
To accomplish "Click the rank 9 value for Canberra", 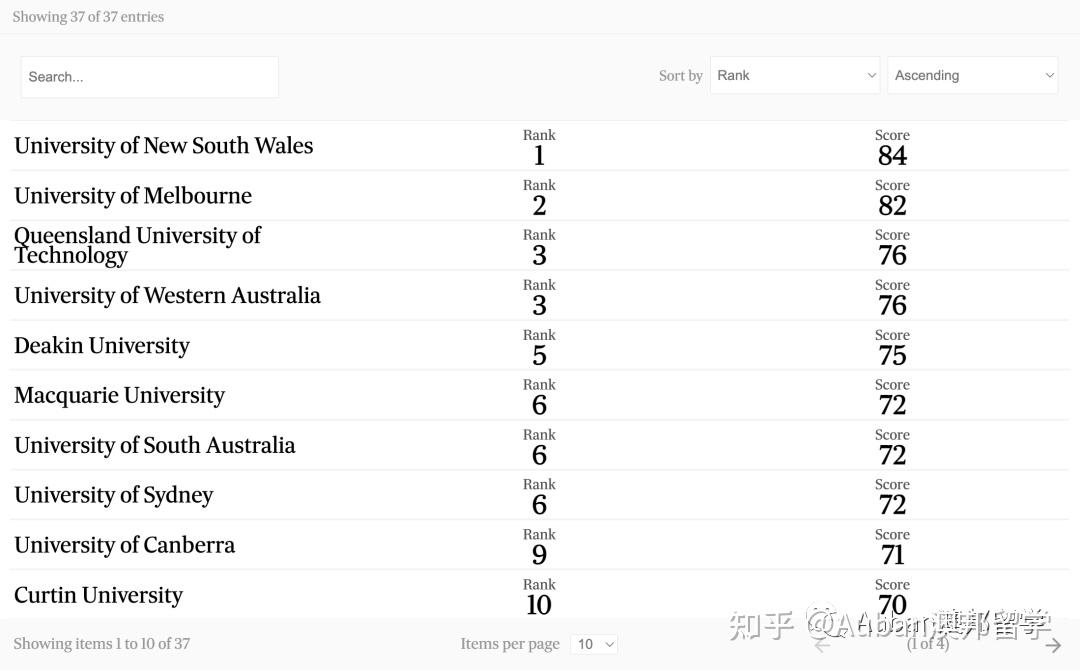I will pyautogui.click(x=539, y=555).
